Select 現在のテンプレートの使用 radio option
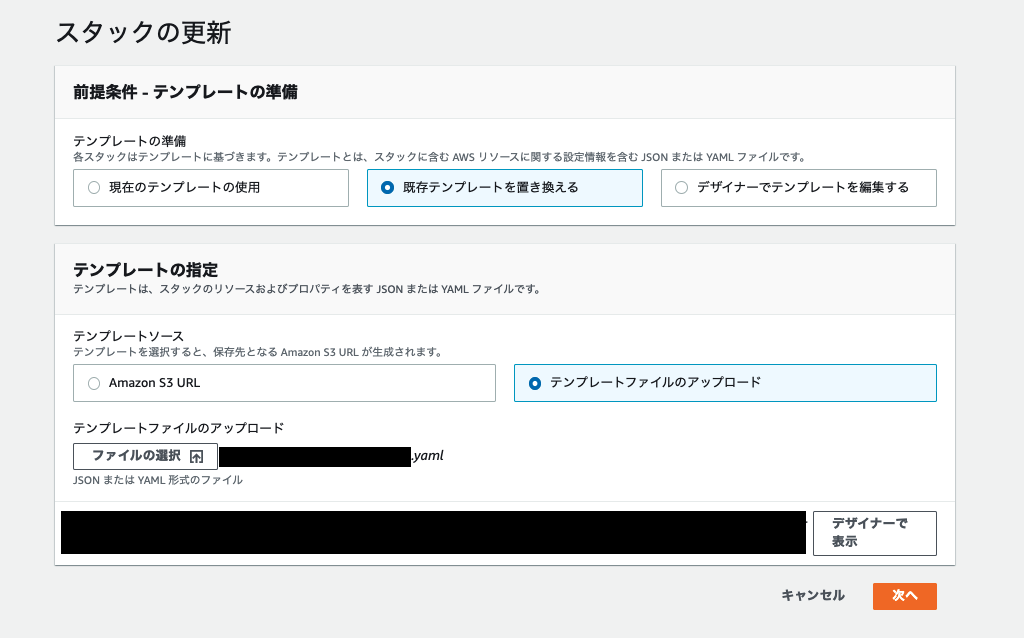 (x=210, y=188)
